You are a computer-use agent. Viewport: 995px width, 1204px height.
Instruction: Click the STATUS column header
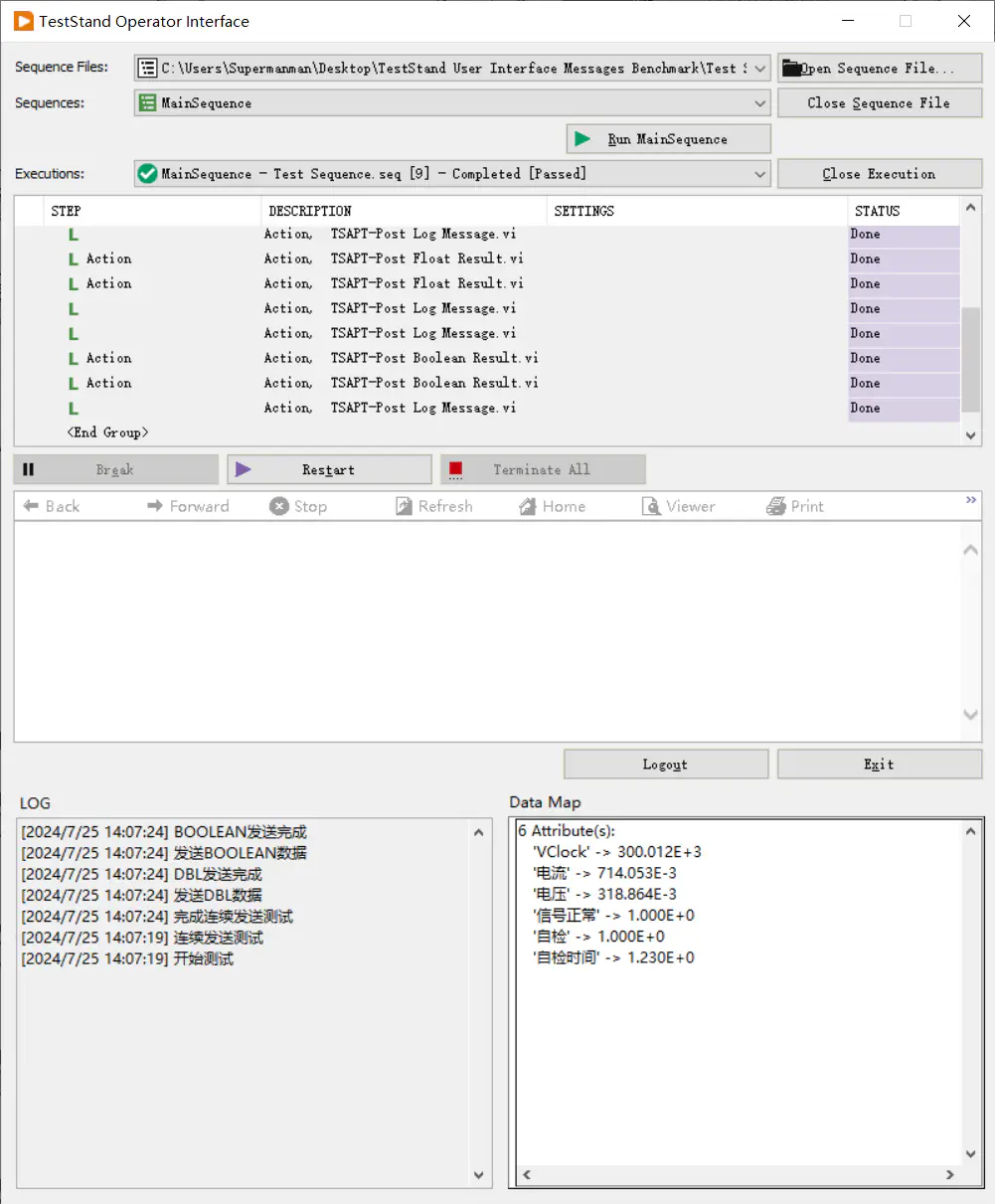[877, 211]
